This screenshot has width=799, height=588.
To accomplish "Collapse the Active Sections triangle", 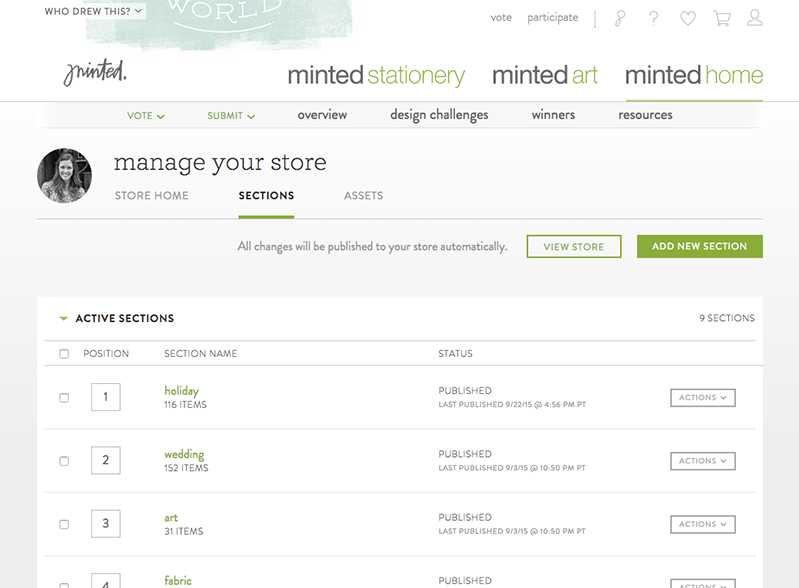I will pyautogui.click(x=64, y=319).
